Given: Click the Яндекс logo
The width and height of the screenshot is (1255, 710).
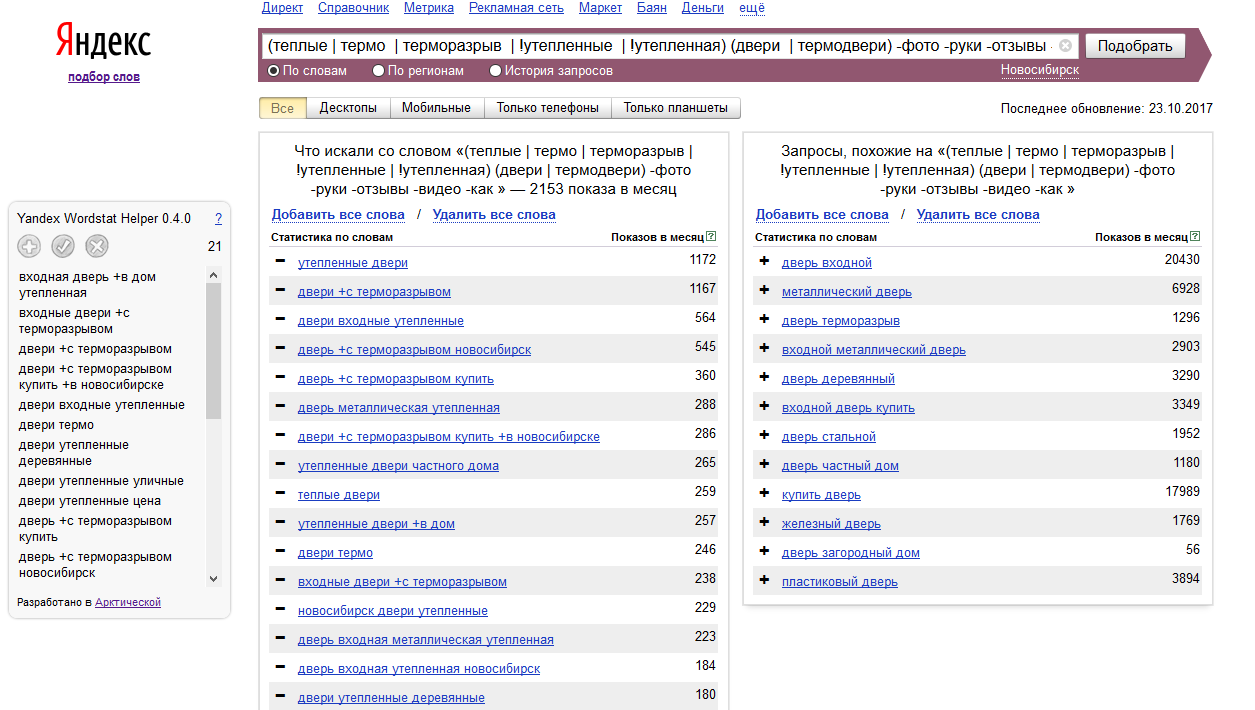Looking at the screenshot, I should [x=104, y=42].
